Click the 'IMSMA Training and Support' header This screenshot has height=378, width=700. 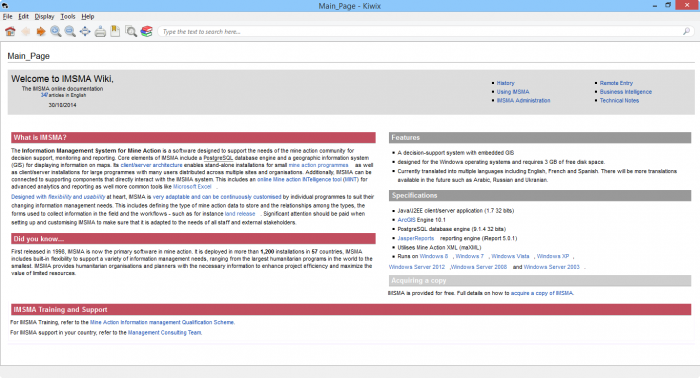[x=351, y=309]
